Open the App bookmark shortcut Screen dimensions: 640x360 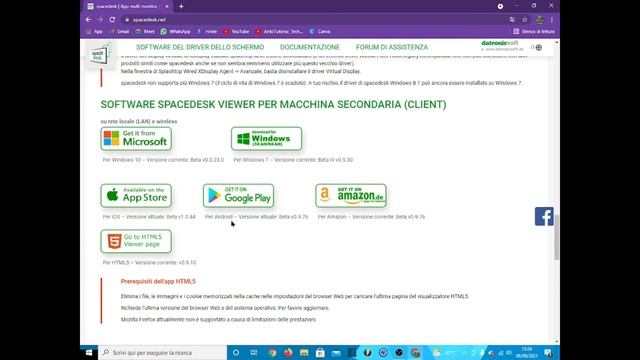point(94,31)
